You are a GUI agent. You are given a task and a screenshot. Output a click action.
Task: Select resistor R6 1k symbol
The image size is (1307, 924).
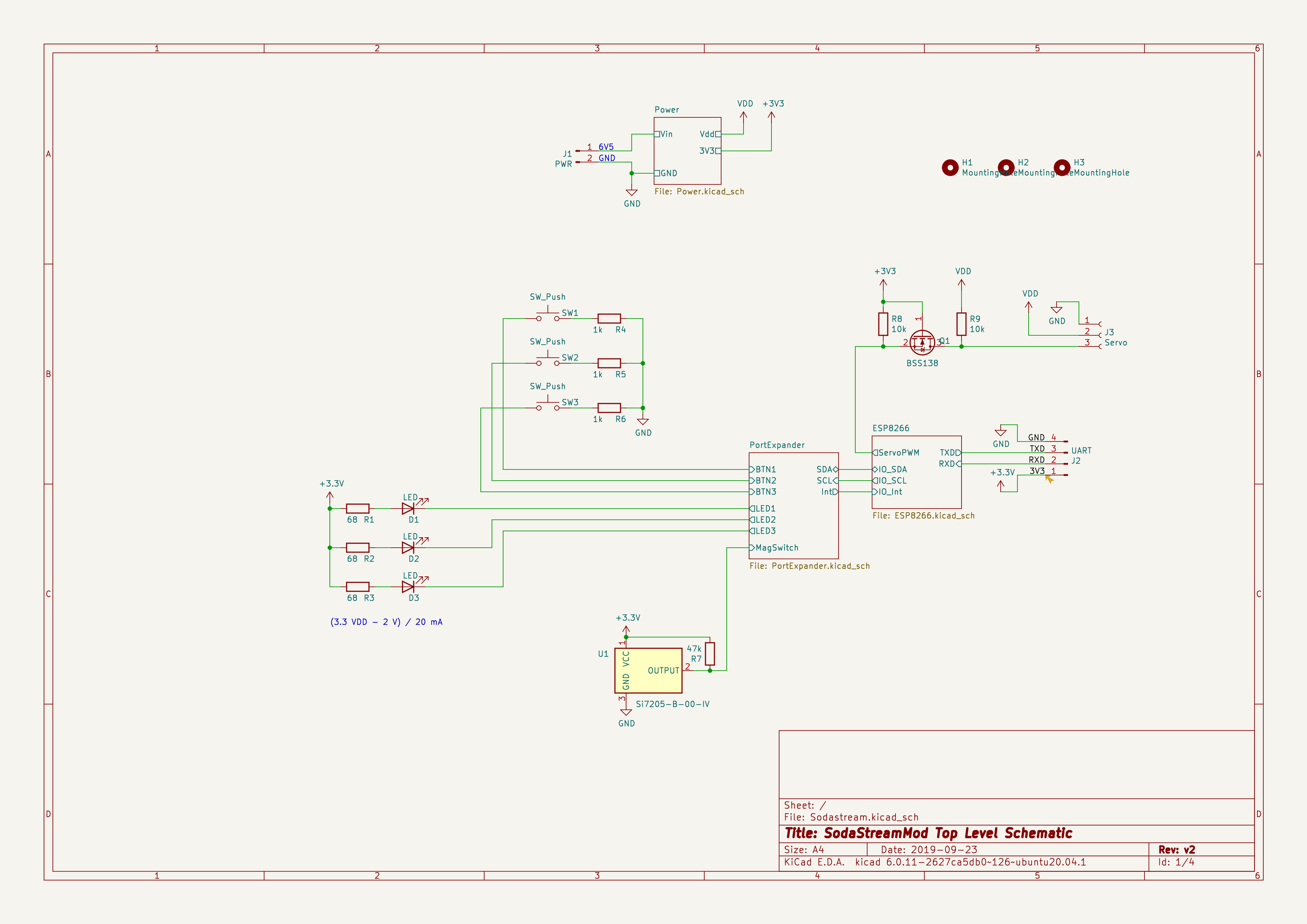coord(609,408)
